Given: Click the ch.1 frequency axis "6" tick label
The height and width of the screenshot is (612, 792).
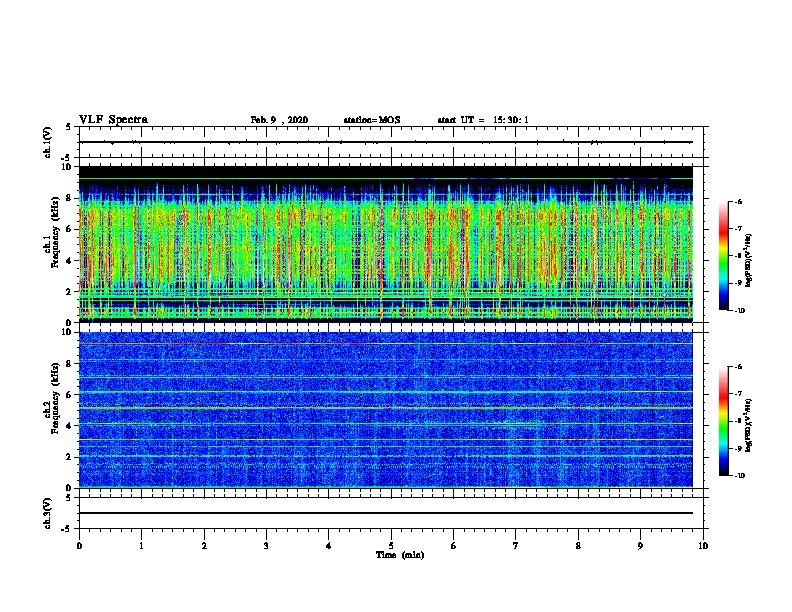Looking at the screenshot, I should (x=70, y=229).
